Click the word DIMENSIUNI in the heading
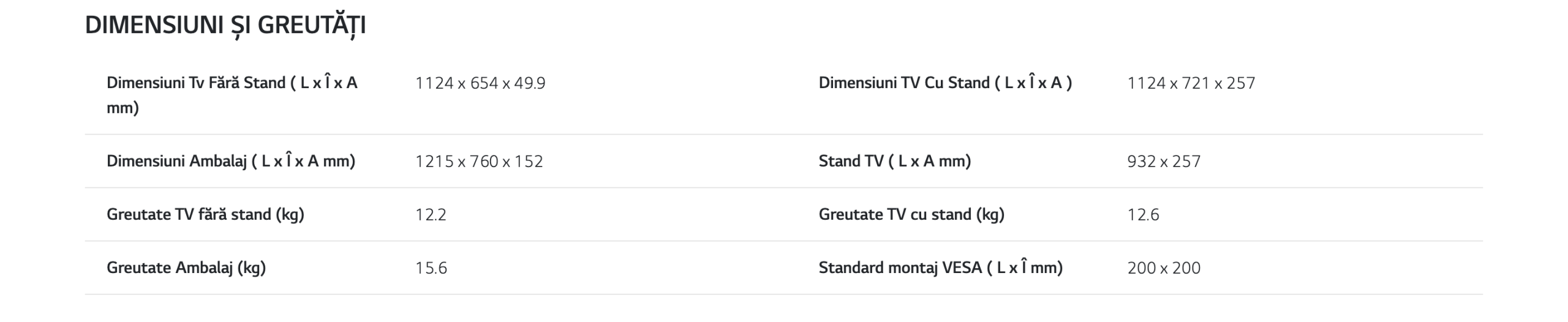1568x322 pixels. [x=154, y=26]
